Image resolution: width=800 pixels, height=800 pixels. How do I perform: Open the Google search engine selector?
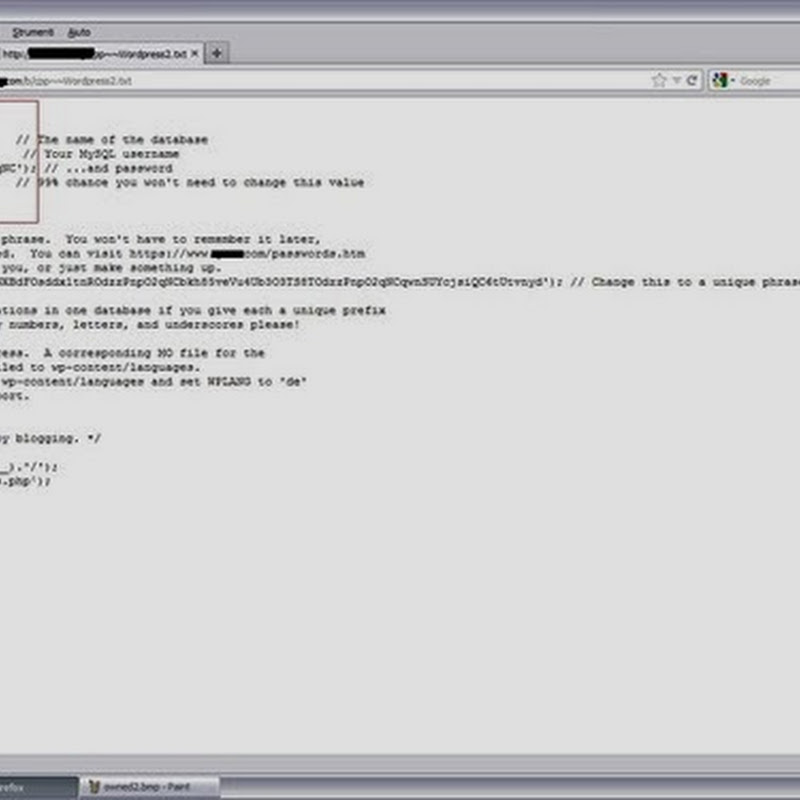[x=722, y=80]
